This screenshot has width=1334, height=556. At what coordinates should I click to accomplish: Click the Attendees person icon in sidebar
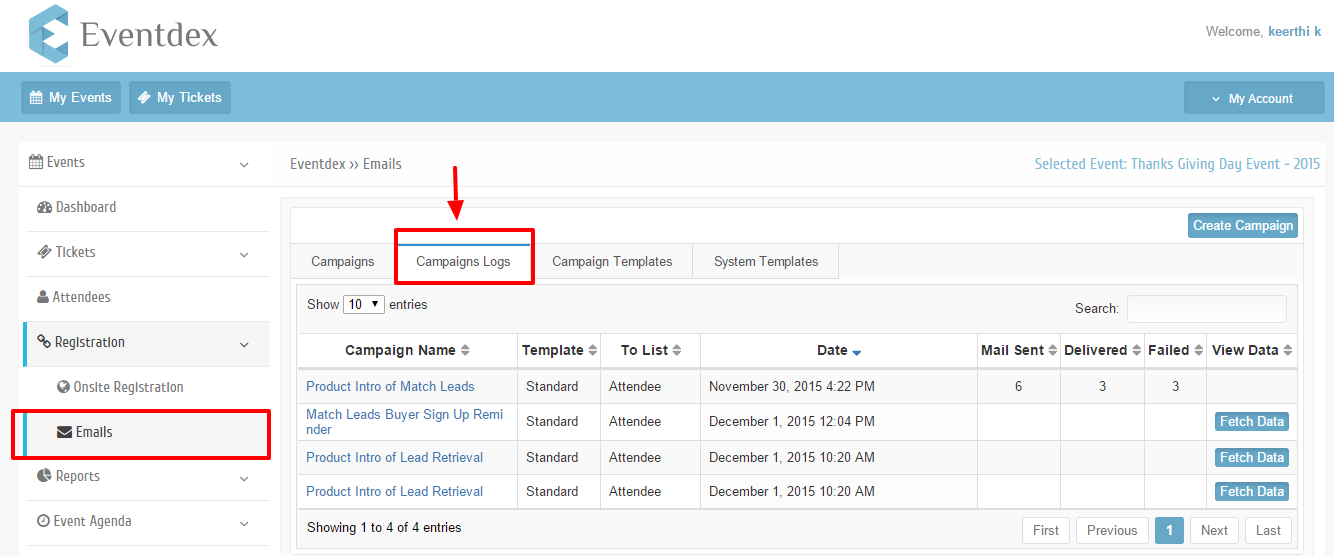coord(43,298)
